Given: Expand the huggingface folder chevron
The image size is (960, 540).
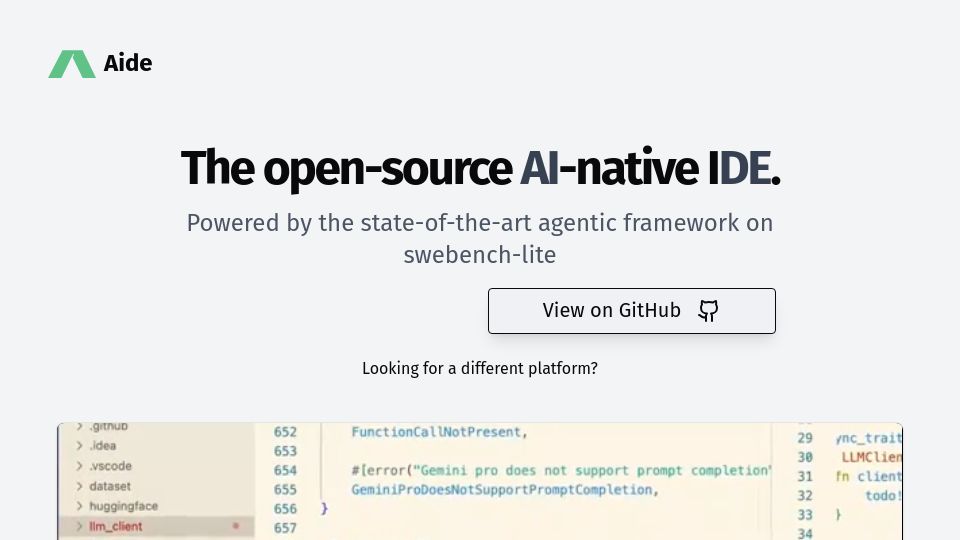Looking at the screenshot, I should [79, 506].
